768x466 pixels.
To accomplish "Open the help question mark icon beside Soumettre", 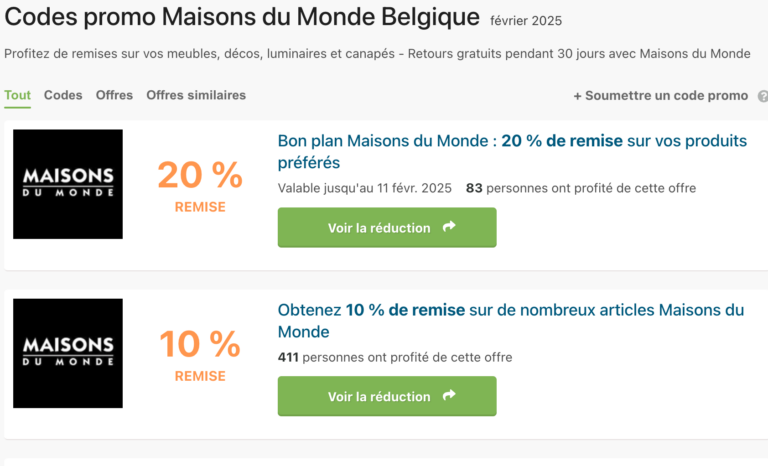I will point(763,96).
